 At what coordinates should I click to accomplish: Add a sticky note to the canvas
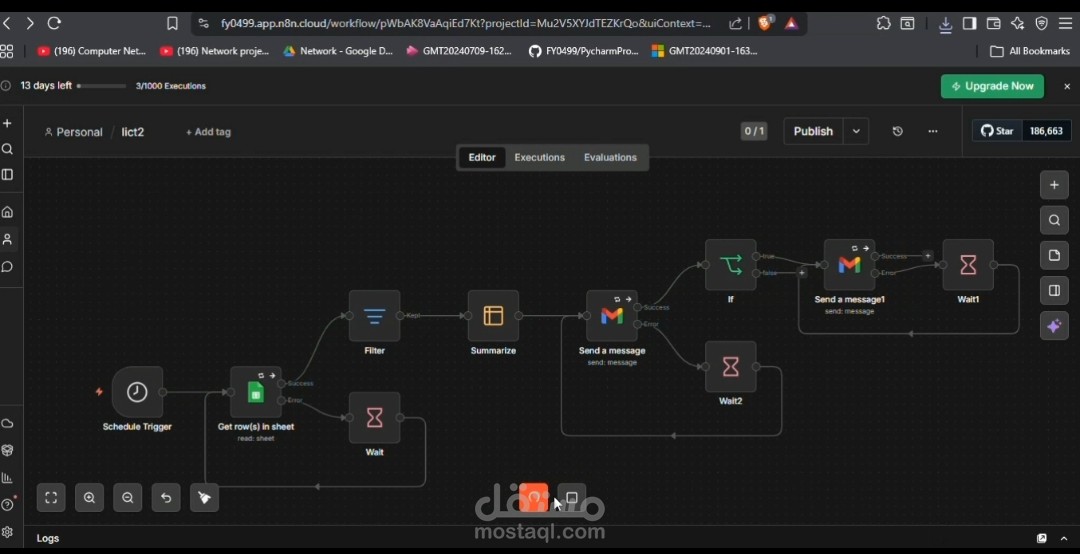[1054, 256]
